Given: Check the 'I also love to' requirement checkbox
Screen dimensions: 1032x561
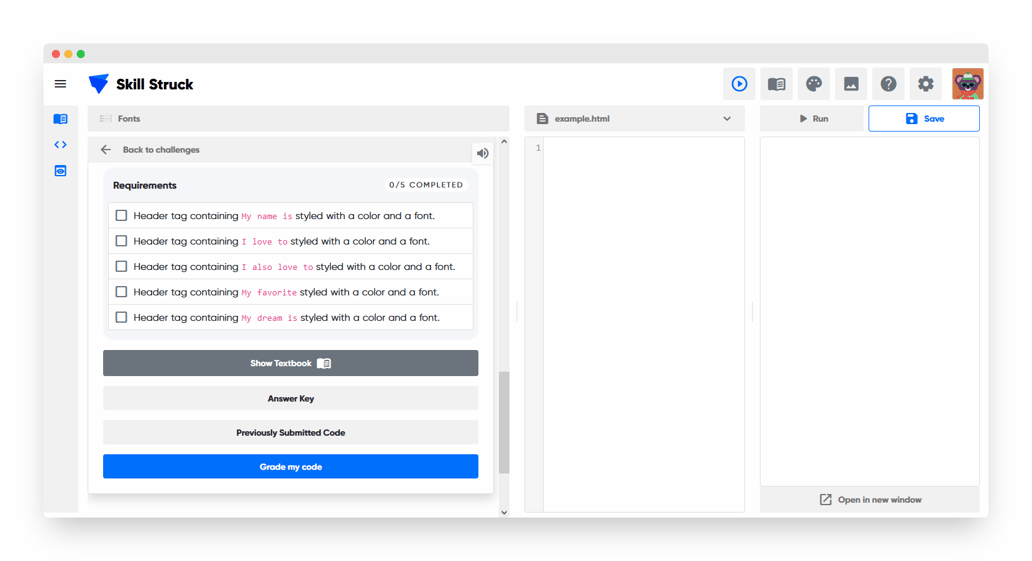Looking at the screenshot, I should (x=121, y=267).
